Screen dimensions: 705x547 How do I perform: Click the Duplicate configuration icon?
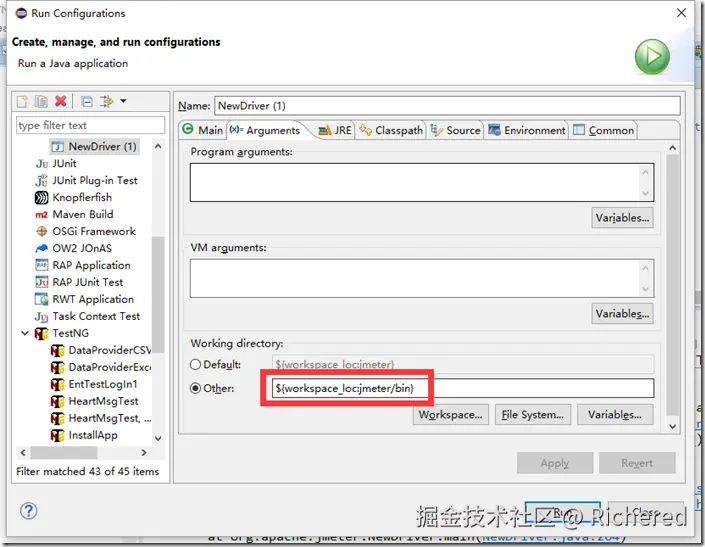(x=41, y=102)
